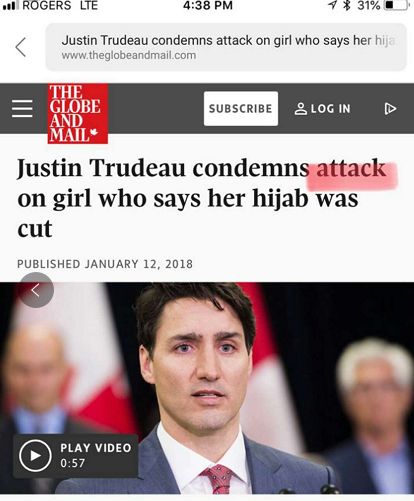Click the LOG IN link

tap(330, 109)
